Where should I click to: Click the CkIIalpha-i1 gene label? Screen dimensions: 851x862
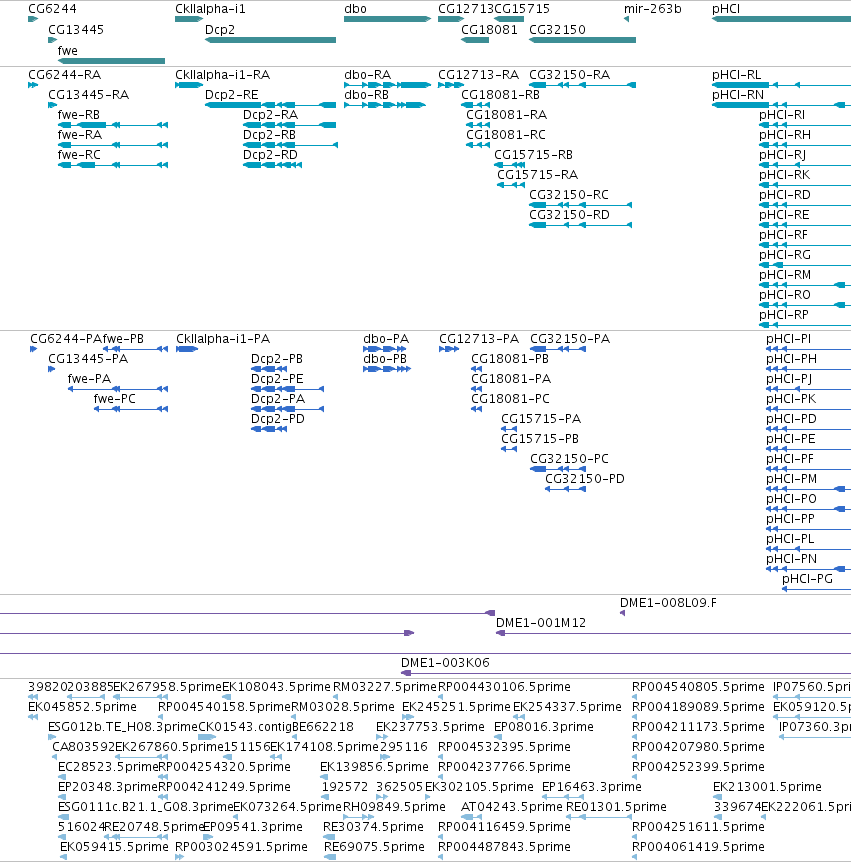coord(210,9)
